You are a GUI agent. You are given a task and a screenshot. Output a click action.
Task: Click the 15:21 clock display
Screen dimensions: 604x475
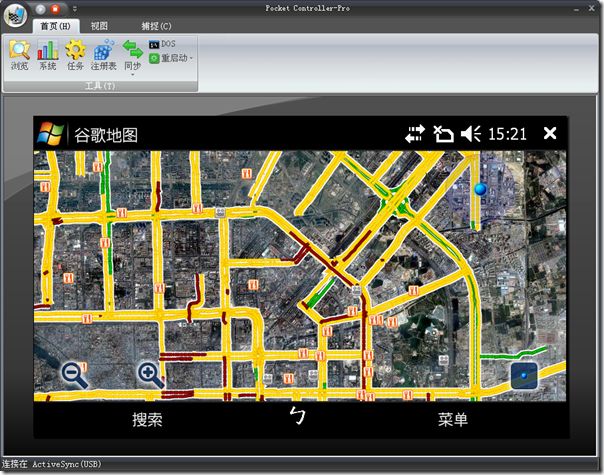click(507, 134)
